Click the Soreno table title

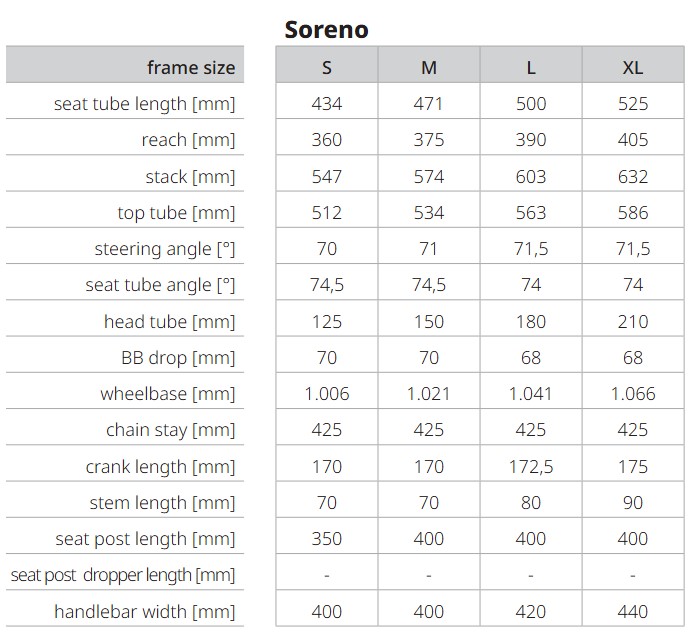click(326, 29)
